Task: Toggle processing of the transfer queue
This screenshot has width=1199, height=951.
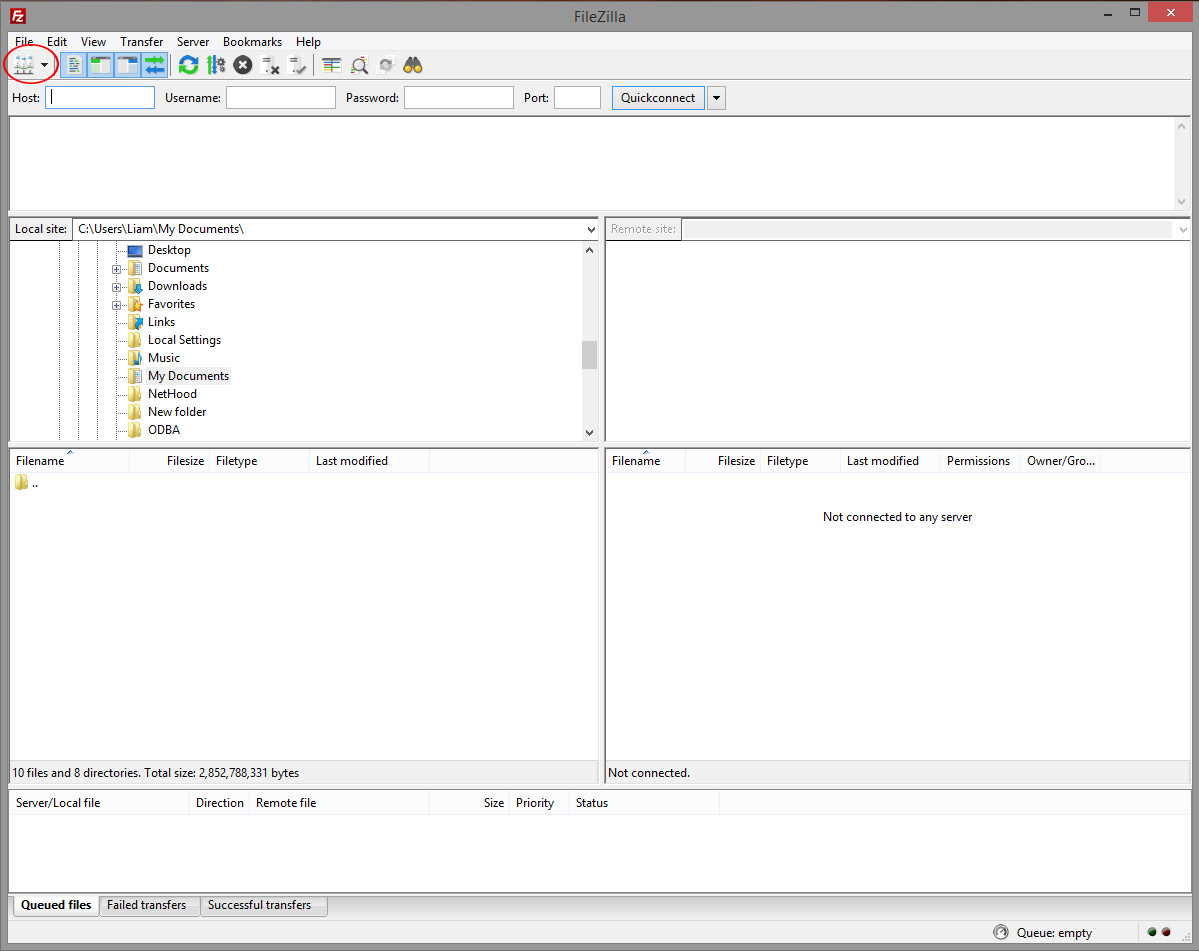Action: tap(216, 66)
